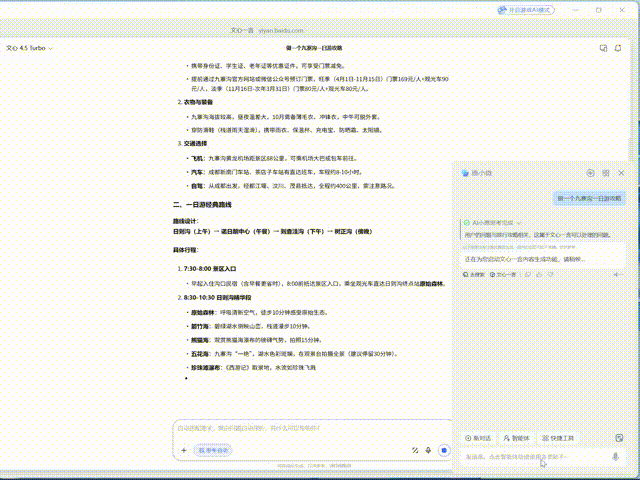The image size is (640, 480).
Task: Focus the assistant panel message input field
Action: point(530,457)
